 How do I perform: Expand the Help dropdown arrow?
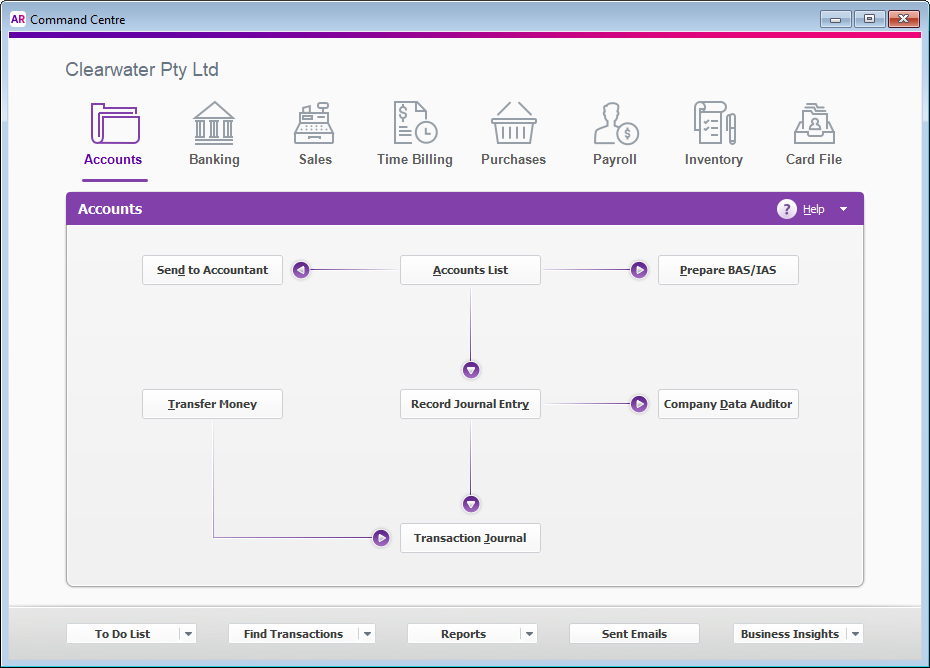click(x=843, y=209)
